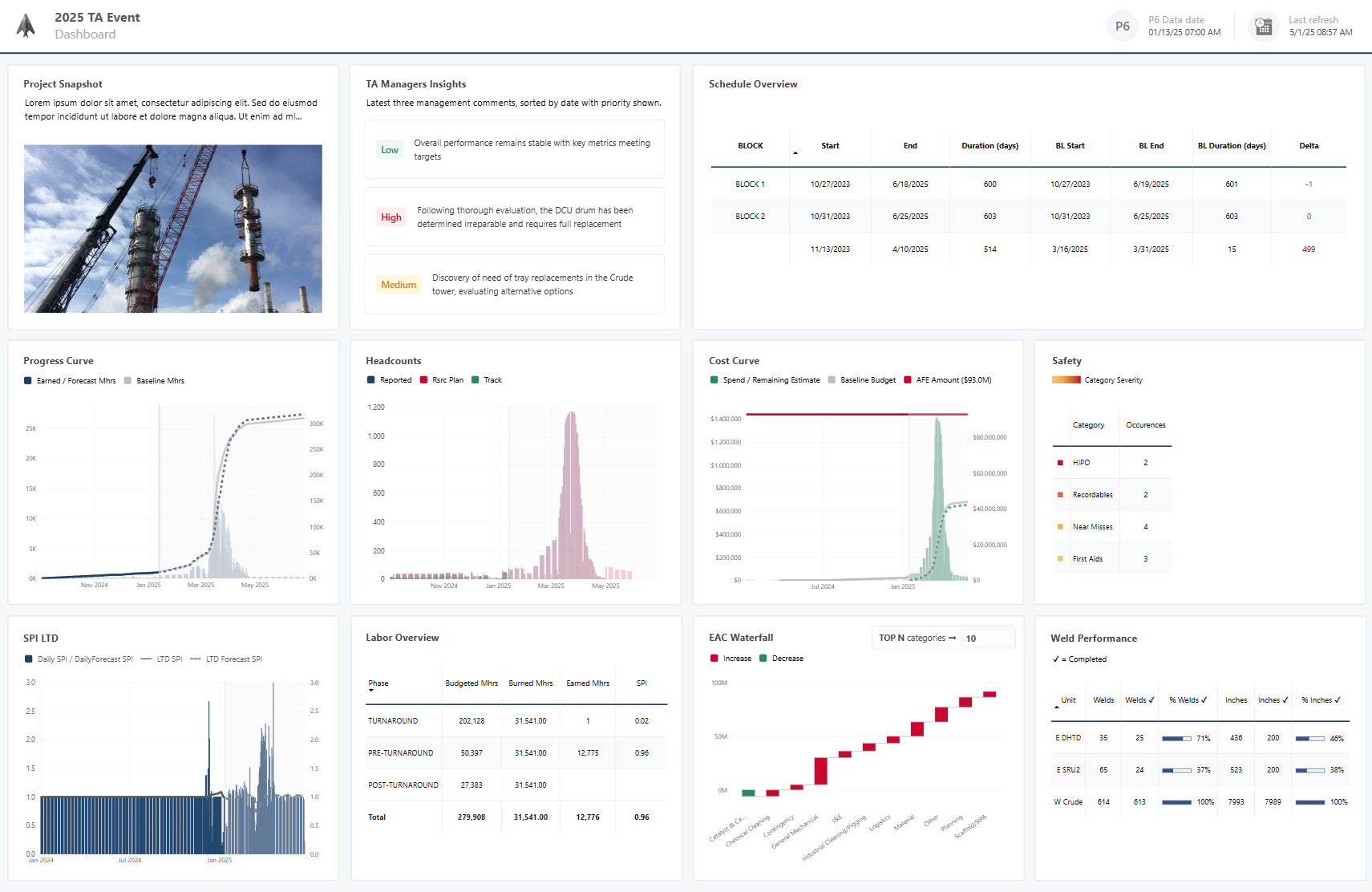This screenshot has width=1372, height=892.
Task: Click the Scaffold/SIPA waterfall bar
Action: pos(990,695)
